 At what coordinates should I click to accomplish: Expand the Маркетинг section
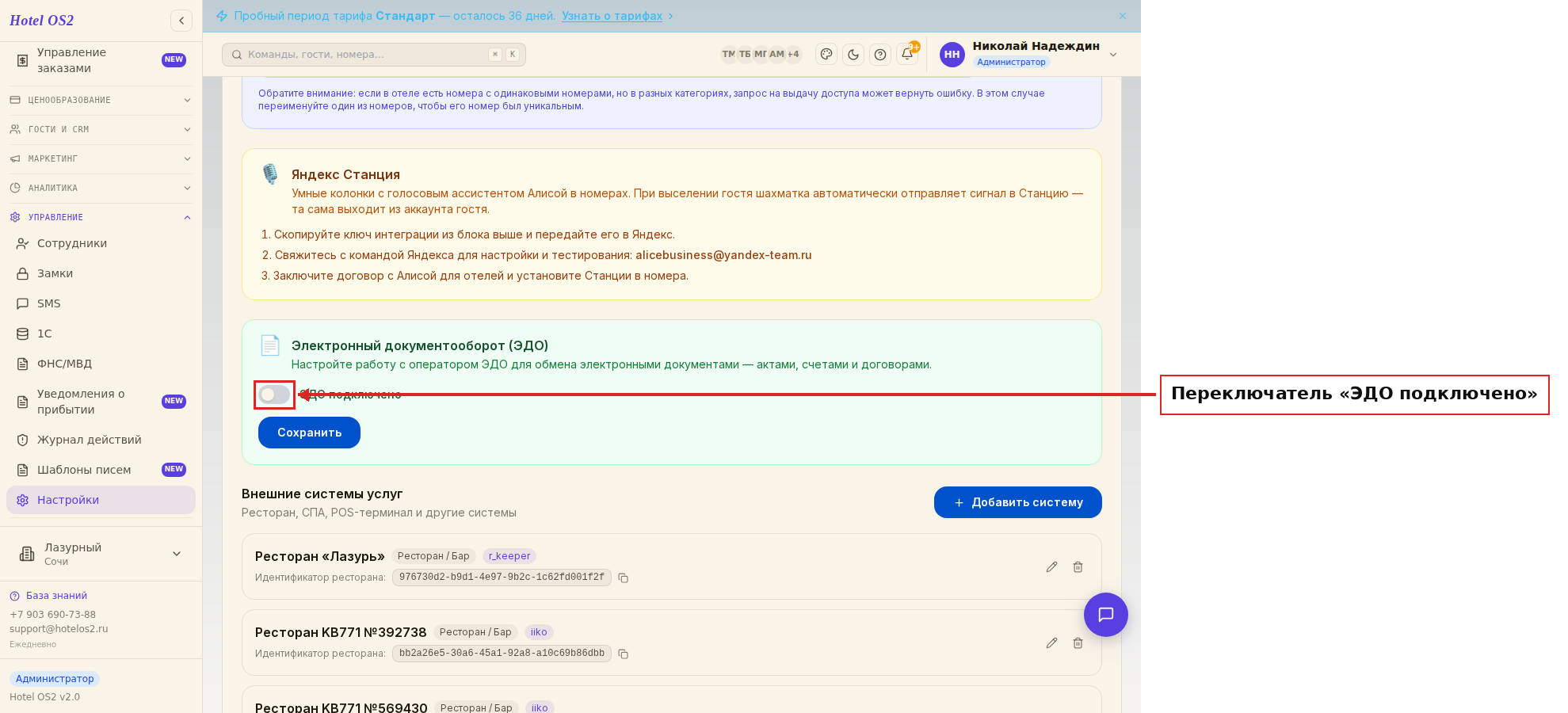tap(101, 158)
